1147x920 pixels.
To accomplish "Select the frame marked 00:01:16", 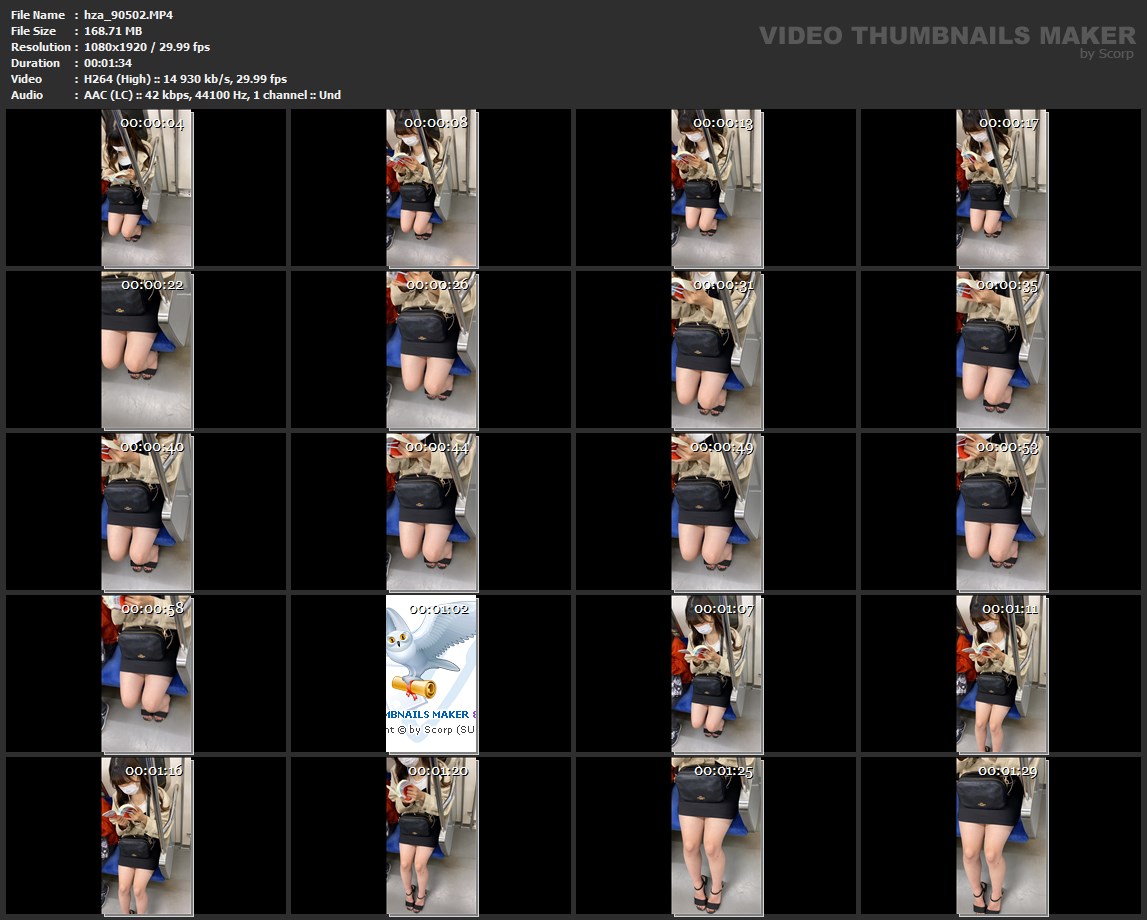I will click(x=146, y=836).
